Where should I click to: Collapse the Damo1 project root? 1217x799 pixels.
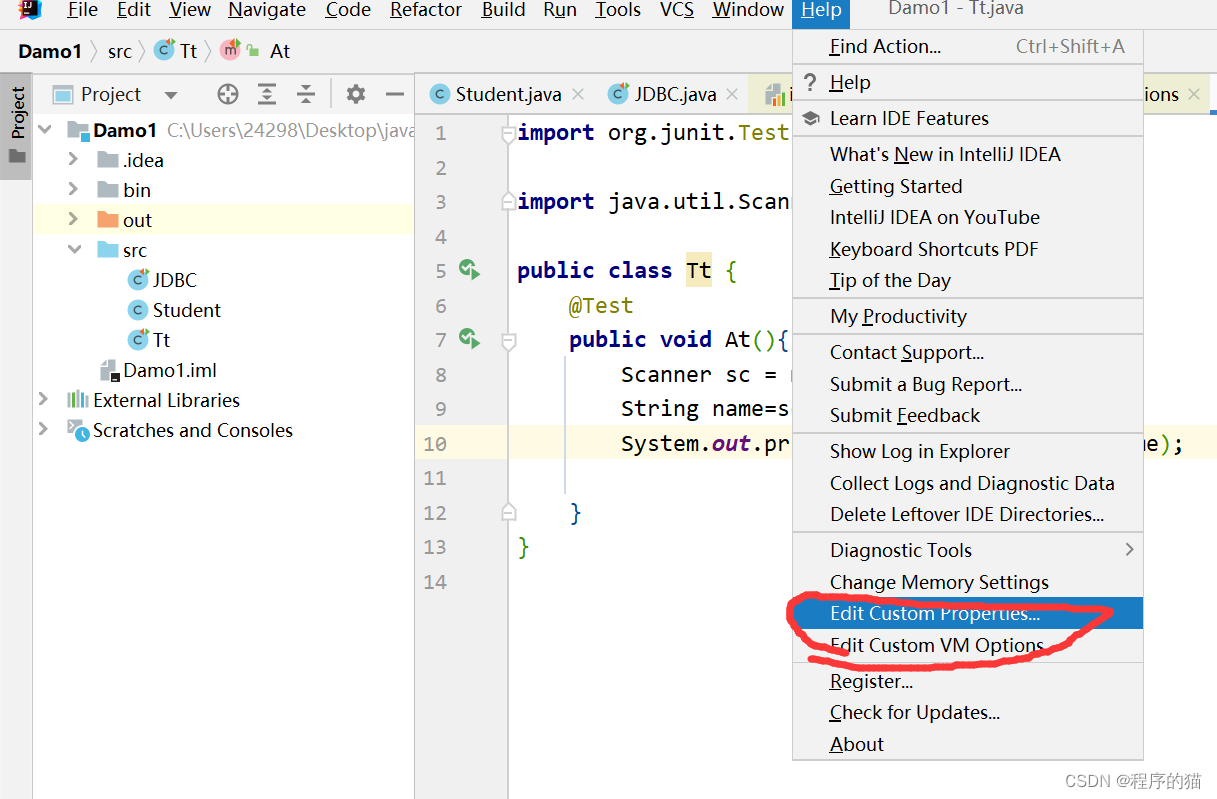44,129
